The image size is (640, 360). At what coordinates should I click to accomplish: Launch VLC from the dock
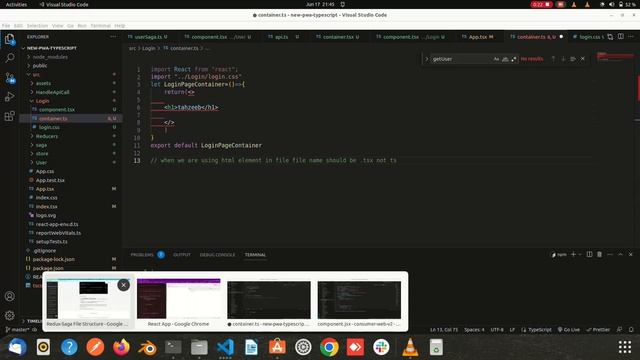[410, 347]
